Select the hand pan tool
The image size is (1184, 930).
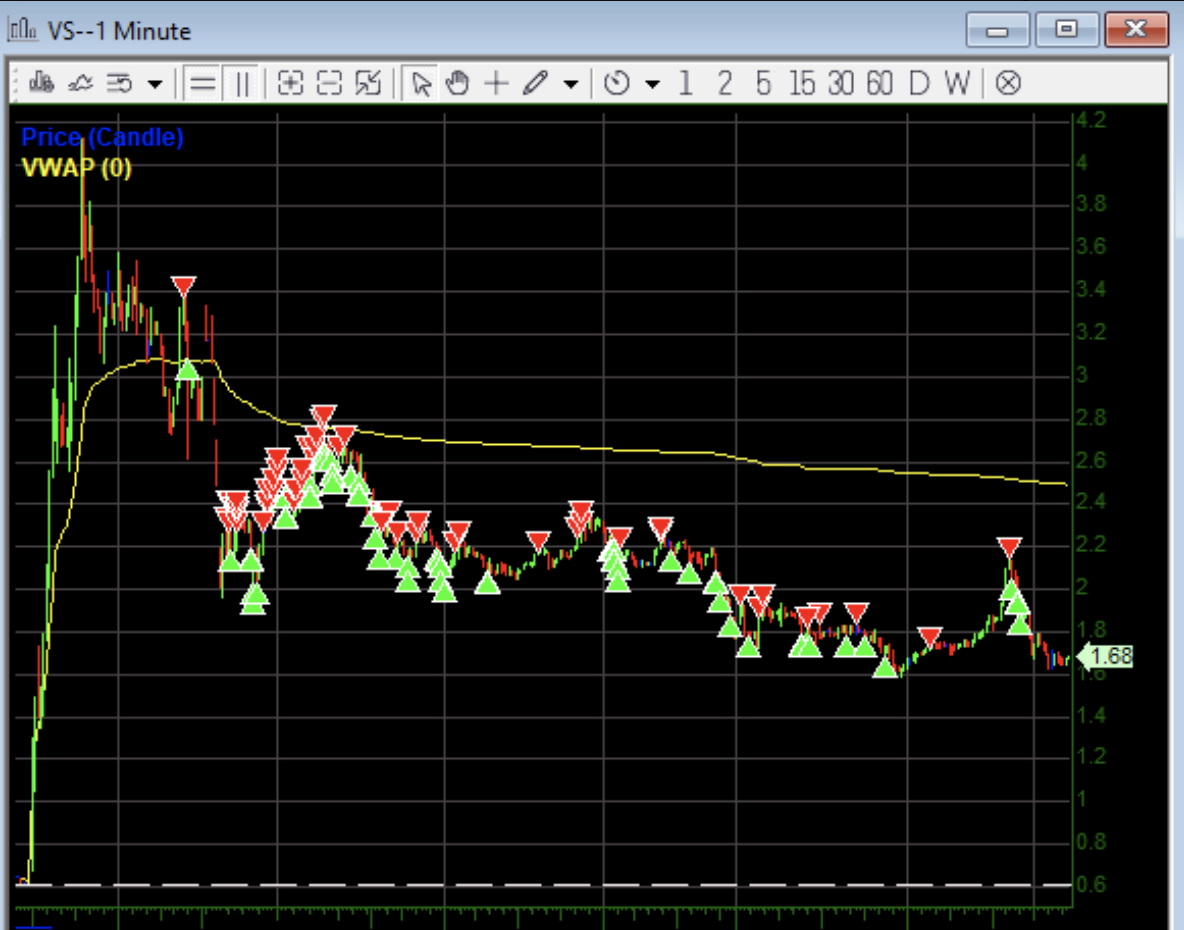(458, 83)
